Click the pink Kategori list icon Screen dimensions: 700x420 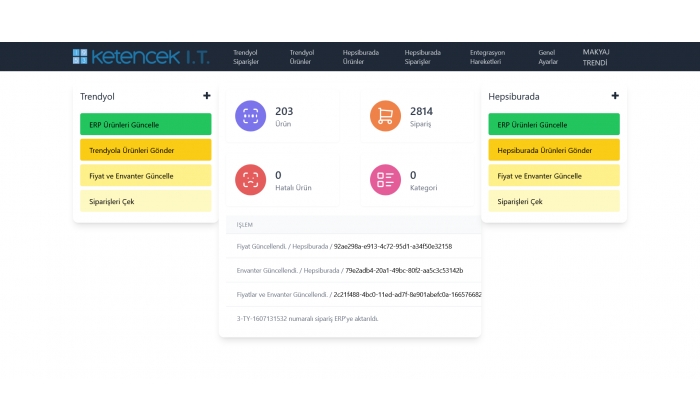[385, 179]
